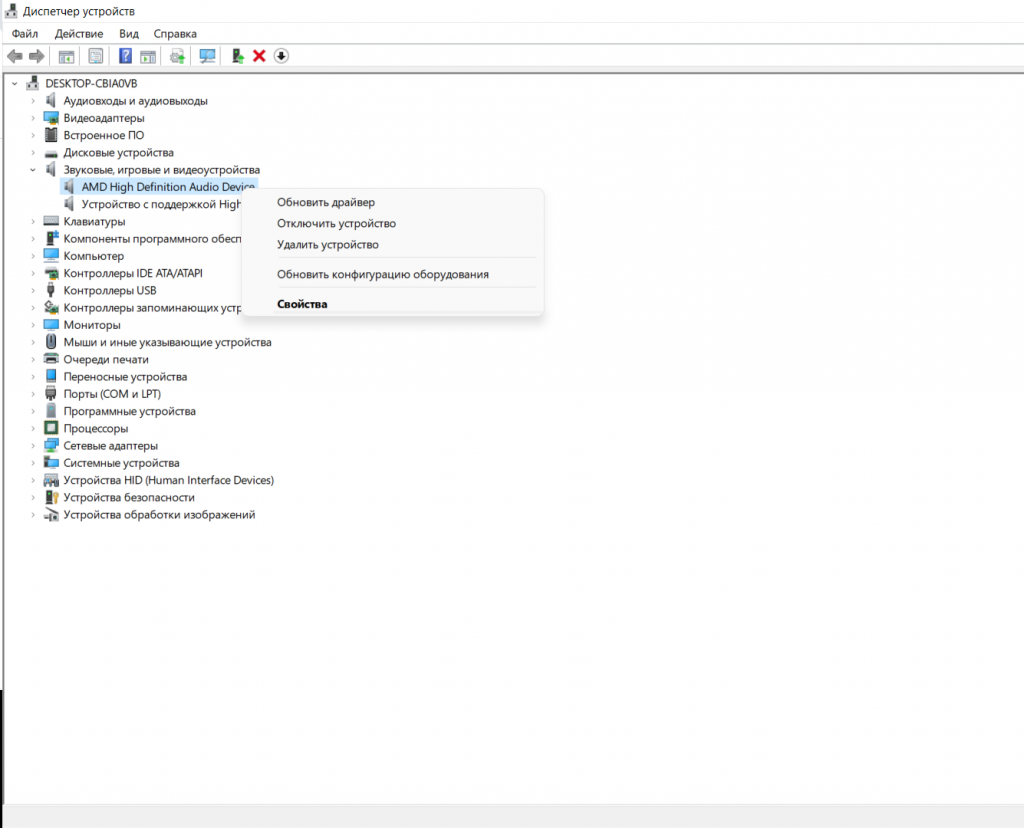Click the black down-arrow circle toolbar icon
Viewport: 1024px width, 828px height.
[x=281, y=56]
